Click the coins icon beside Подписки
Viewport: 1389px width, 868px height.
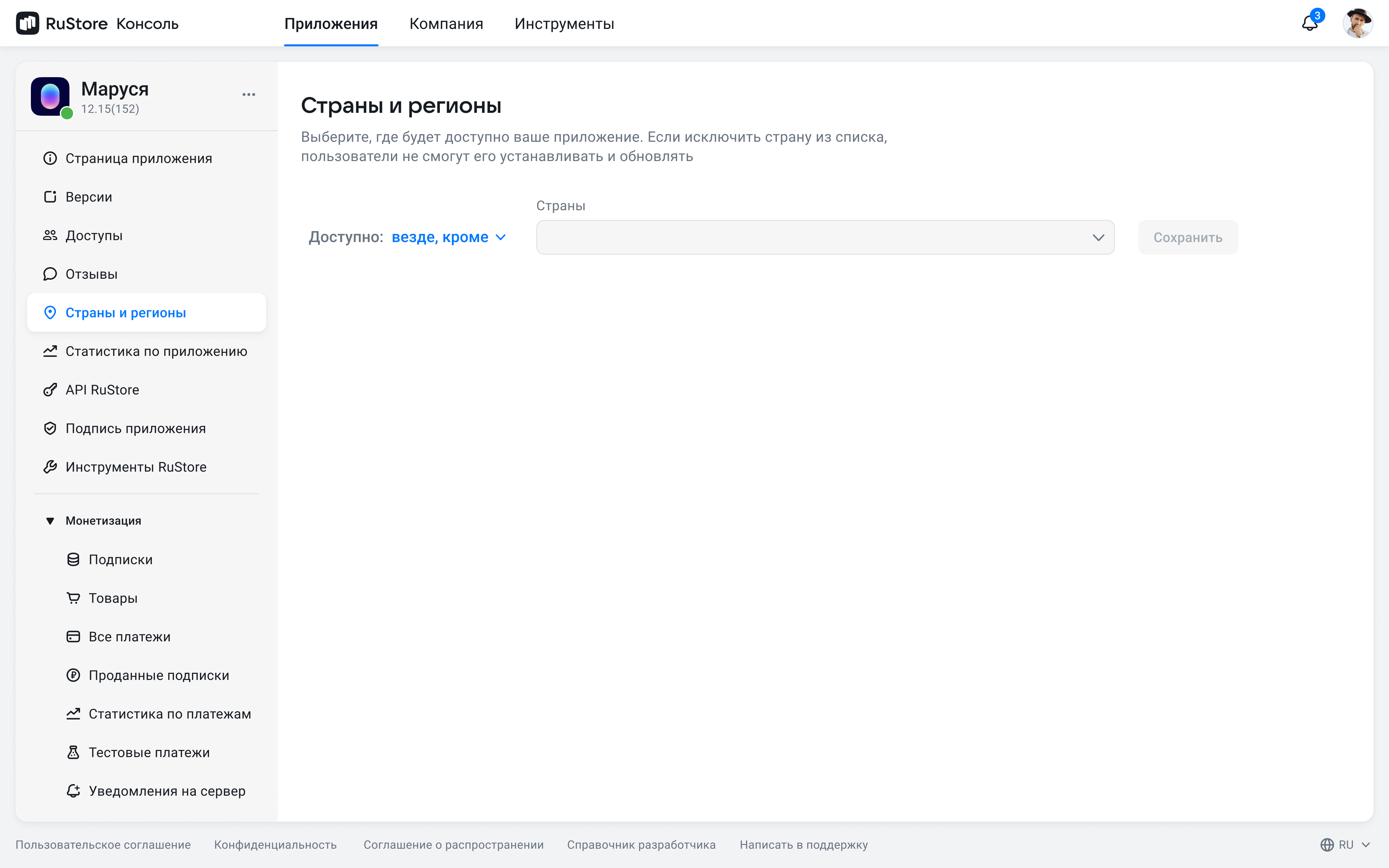click(73, 560)
